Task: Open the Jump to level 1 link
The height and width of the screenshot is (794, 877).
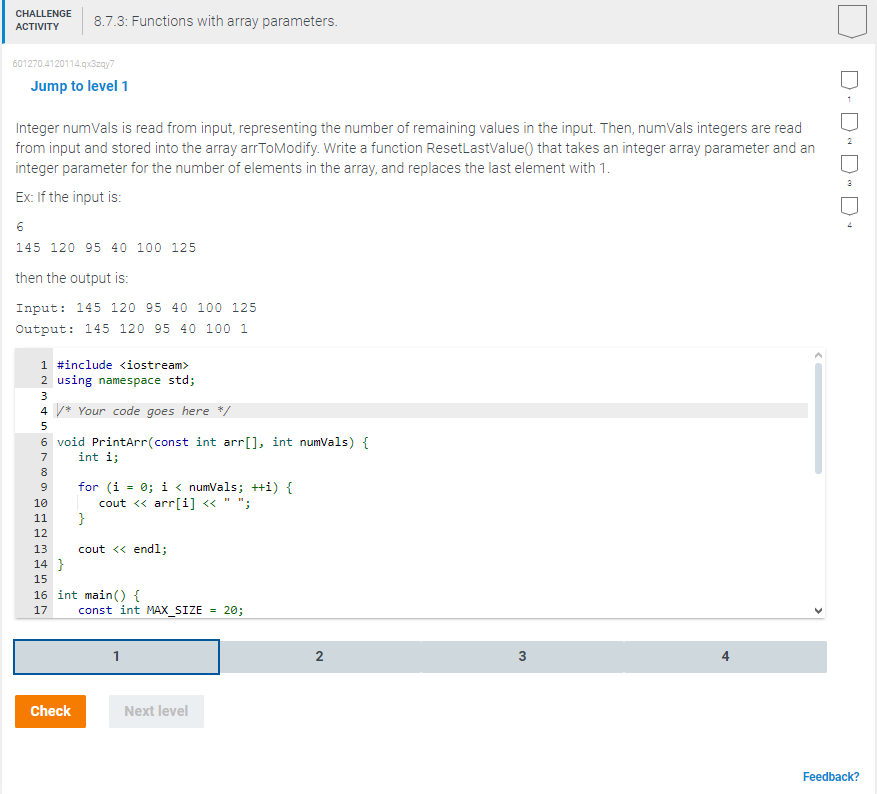Action: [79, 86]
